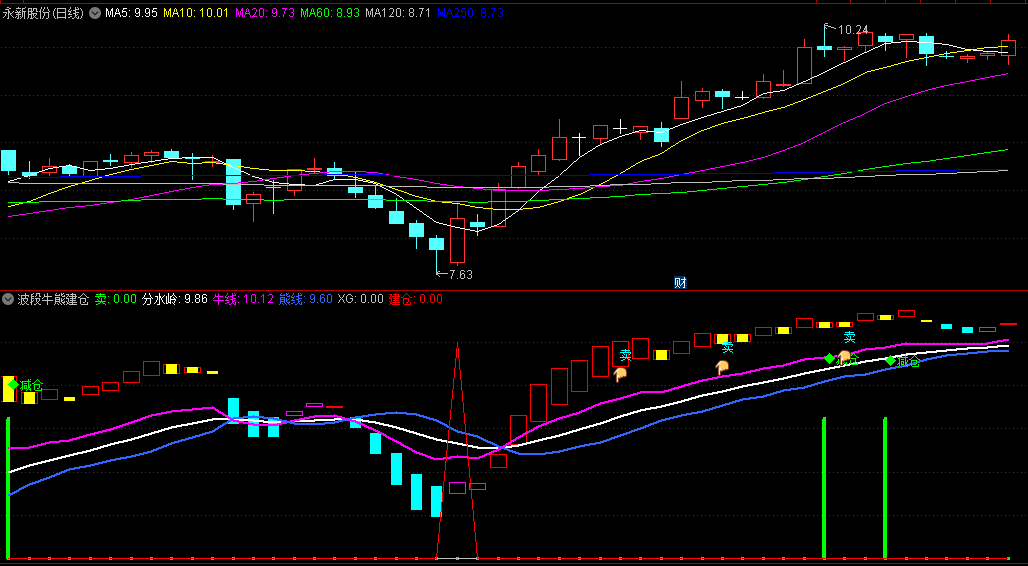
Task: Click the 财 financial event marker
Action: [680, 283]
